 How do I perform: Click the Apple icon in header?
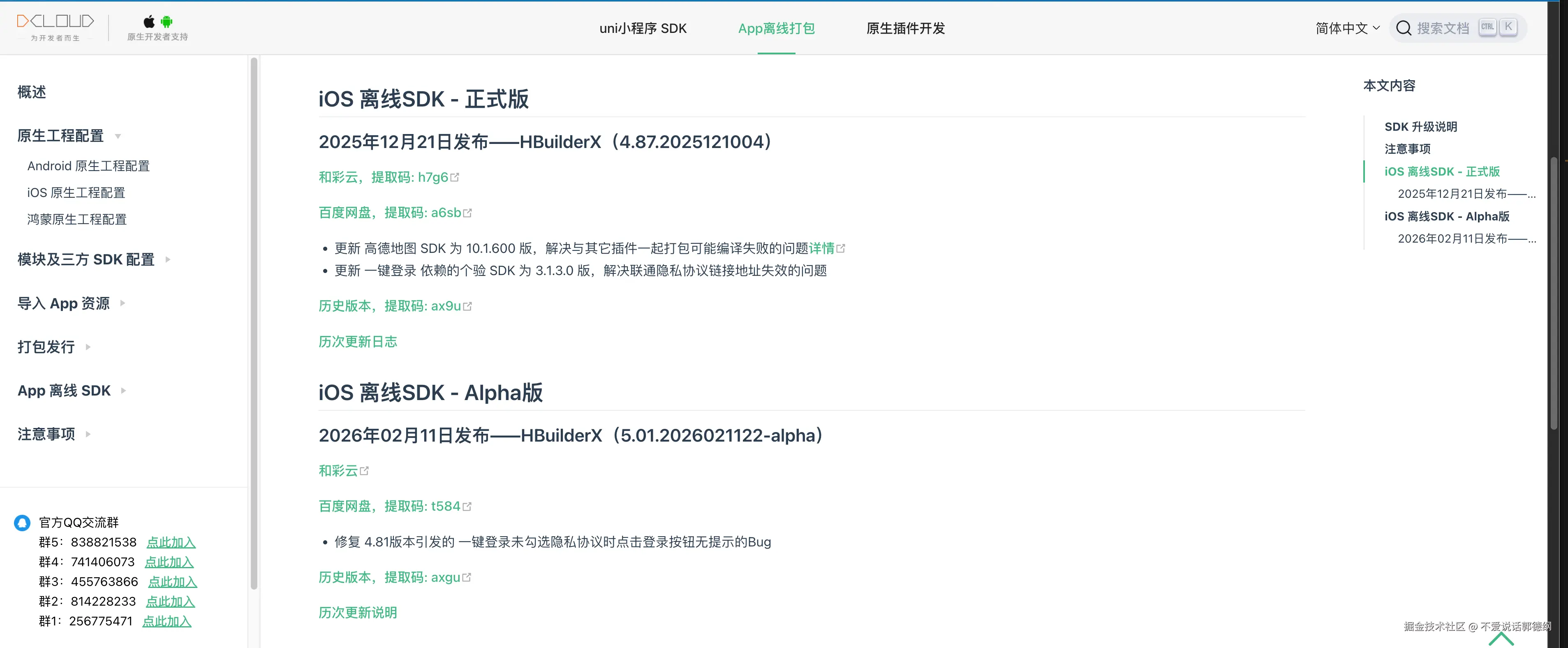coord(149,22)
